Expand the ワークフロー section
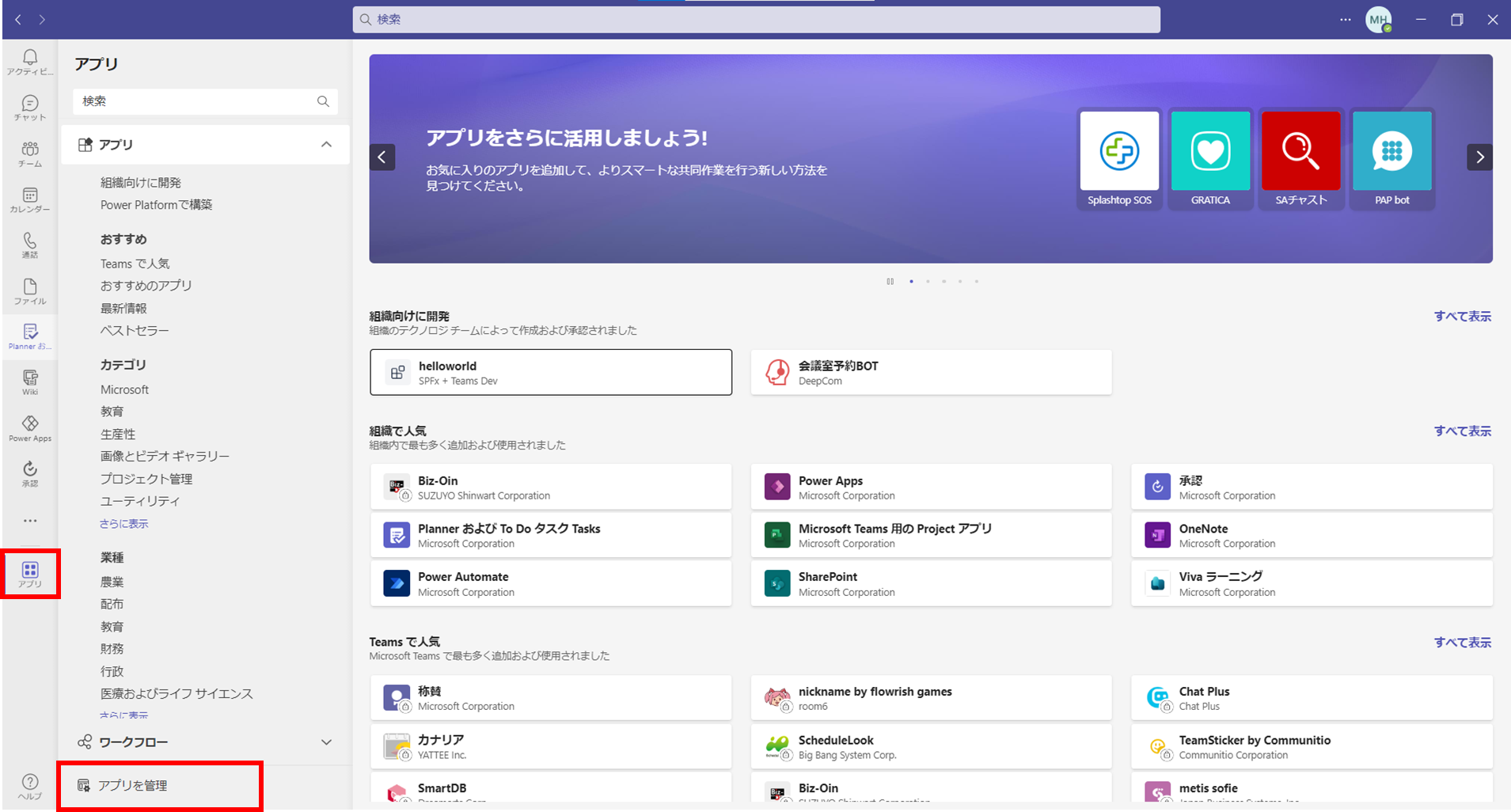 click(326, 742)
